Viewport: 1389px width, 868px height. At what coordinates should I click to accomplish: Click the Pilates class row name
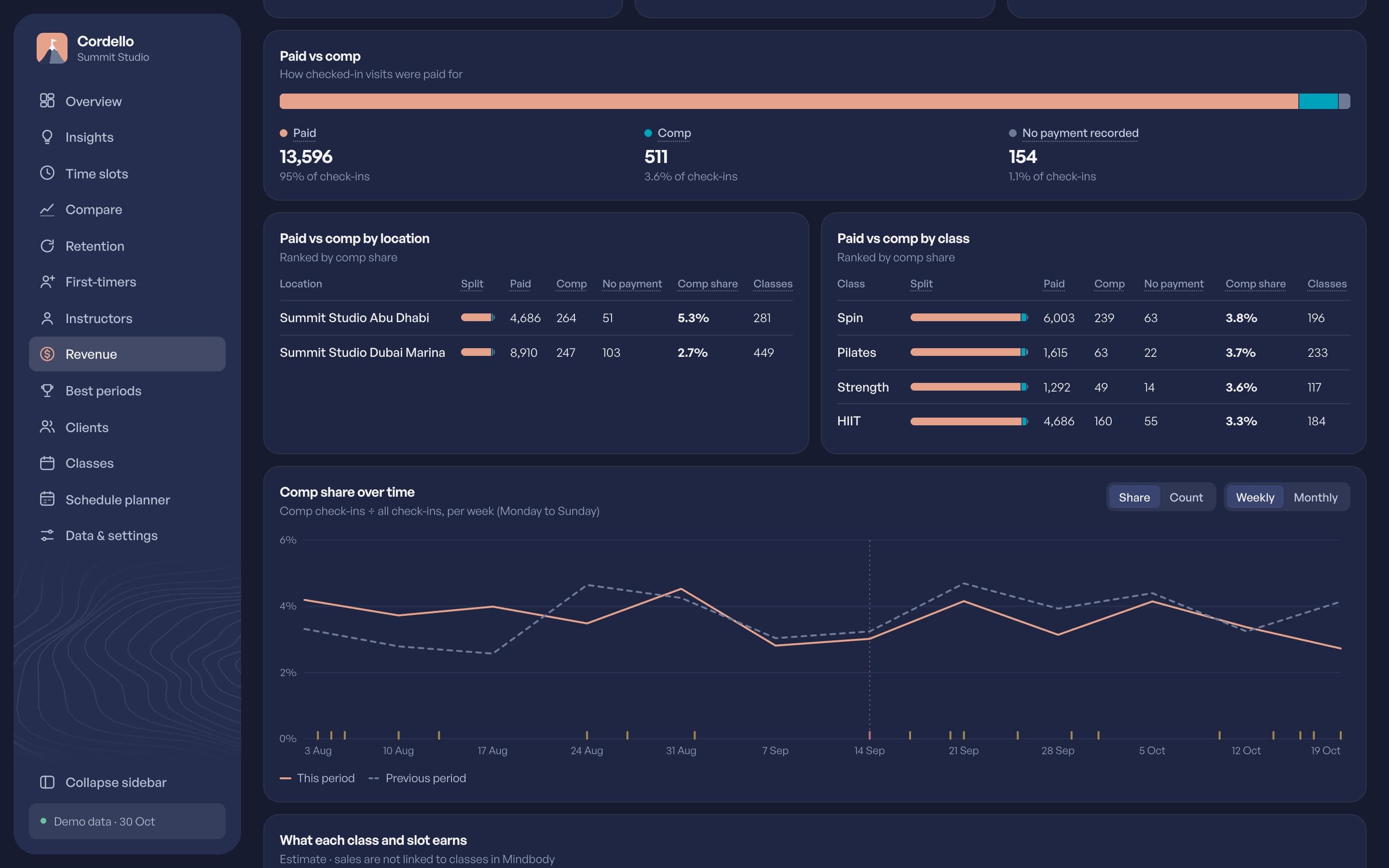[x=857, y=353]
